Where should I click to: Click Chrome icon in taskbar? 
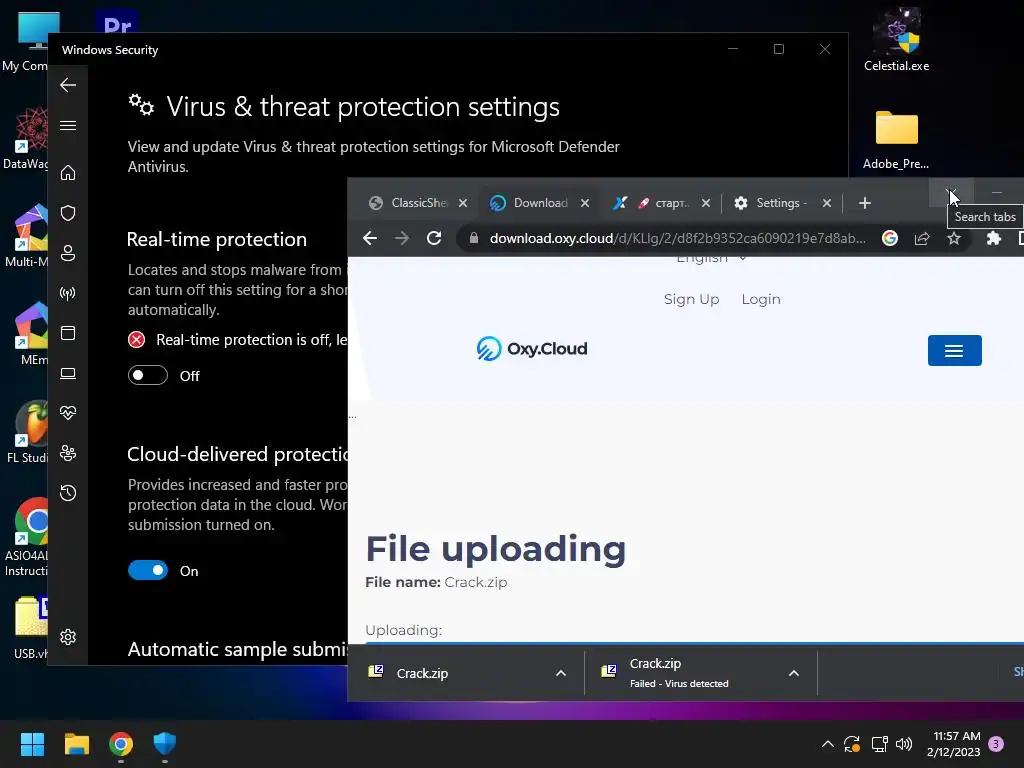point(121,744)
